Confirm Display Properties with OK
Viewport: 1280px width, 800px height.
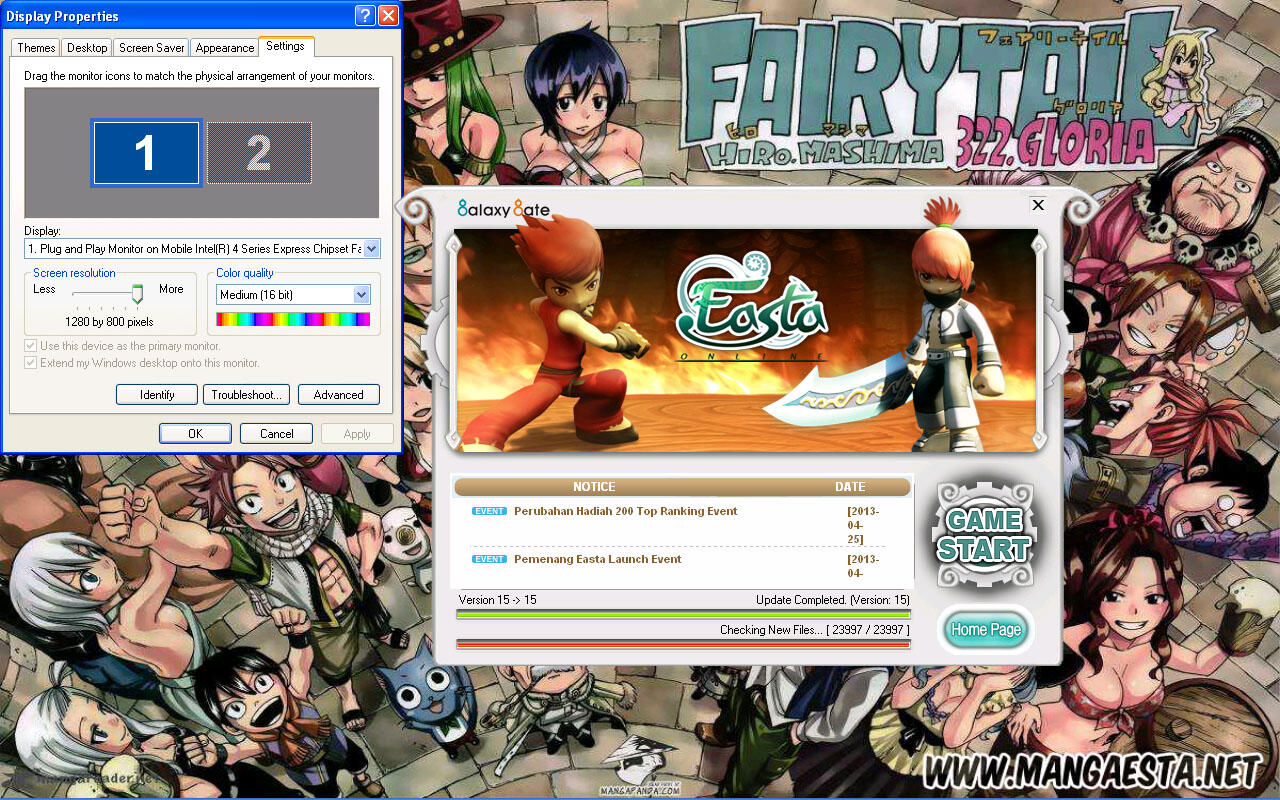196,434
